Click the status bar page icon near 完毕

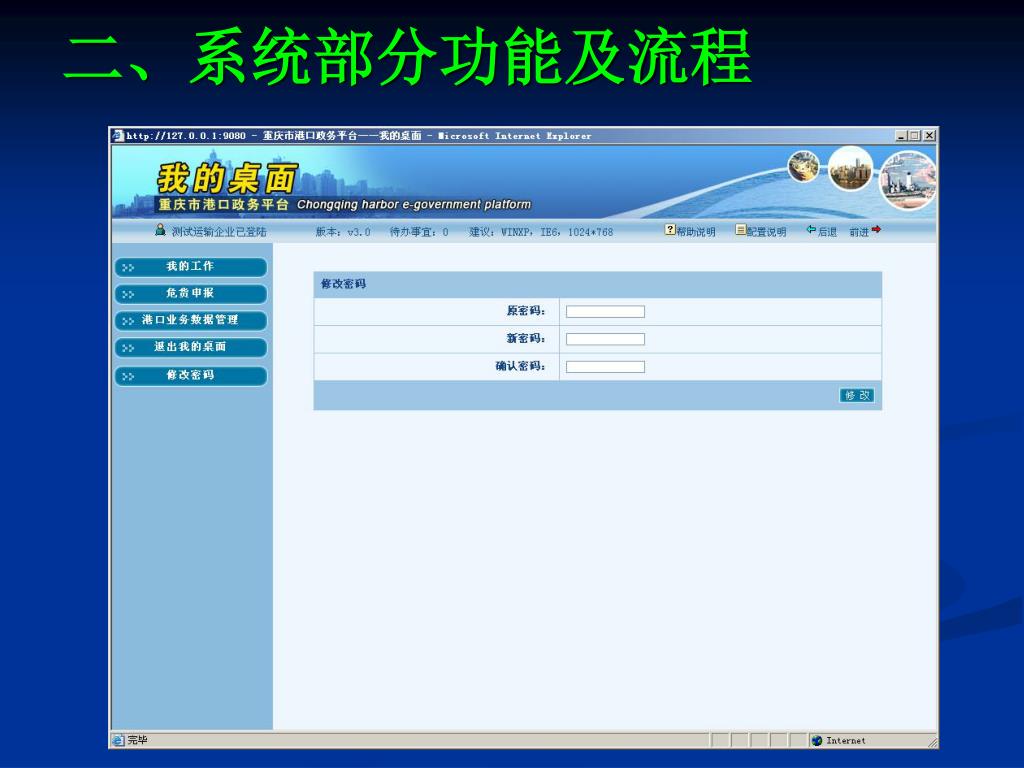[x=118, y=740]
